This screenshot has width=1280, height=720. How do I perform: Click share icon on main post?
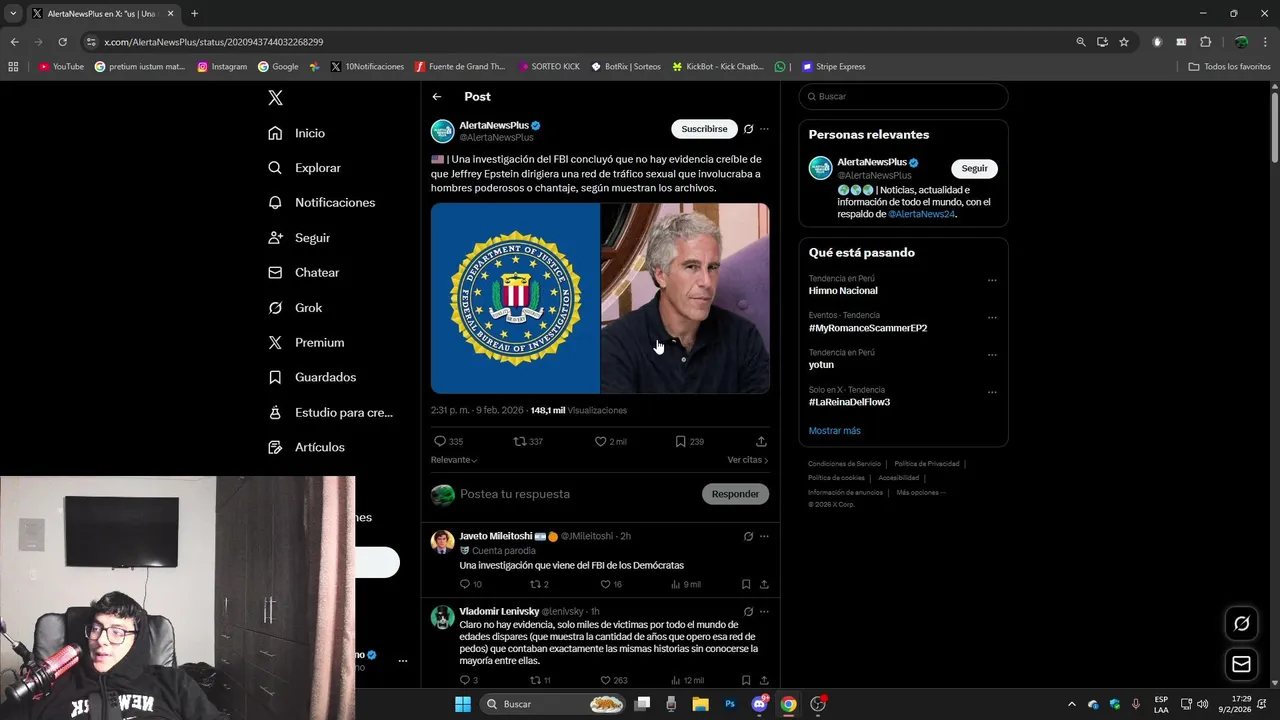pyautogui.click(x=761, y=441)
